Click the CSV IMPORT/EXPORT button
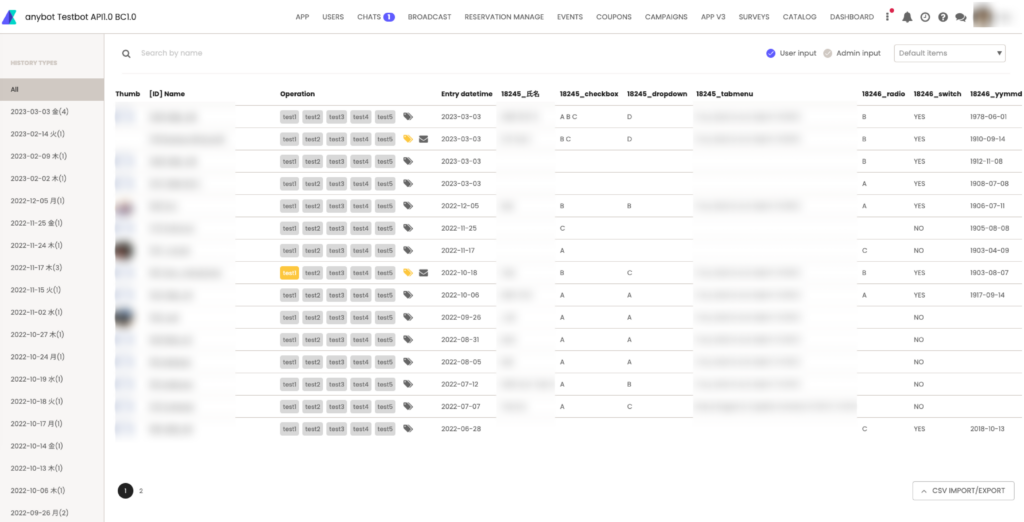 963,491
